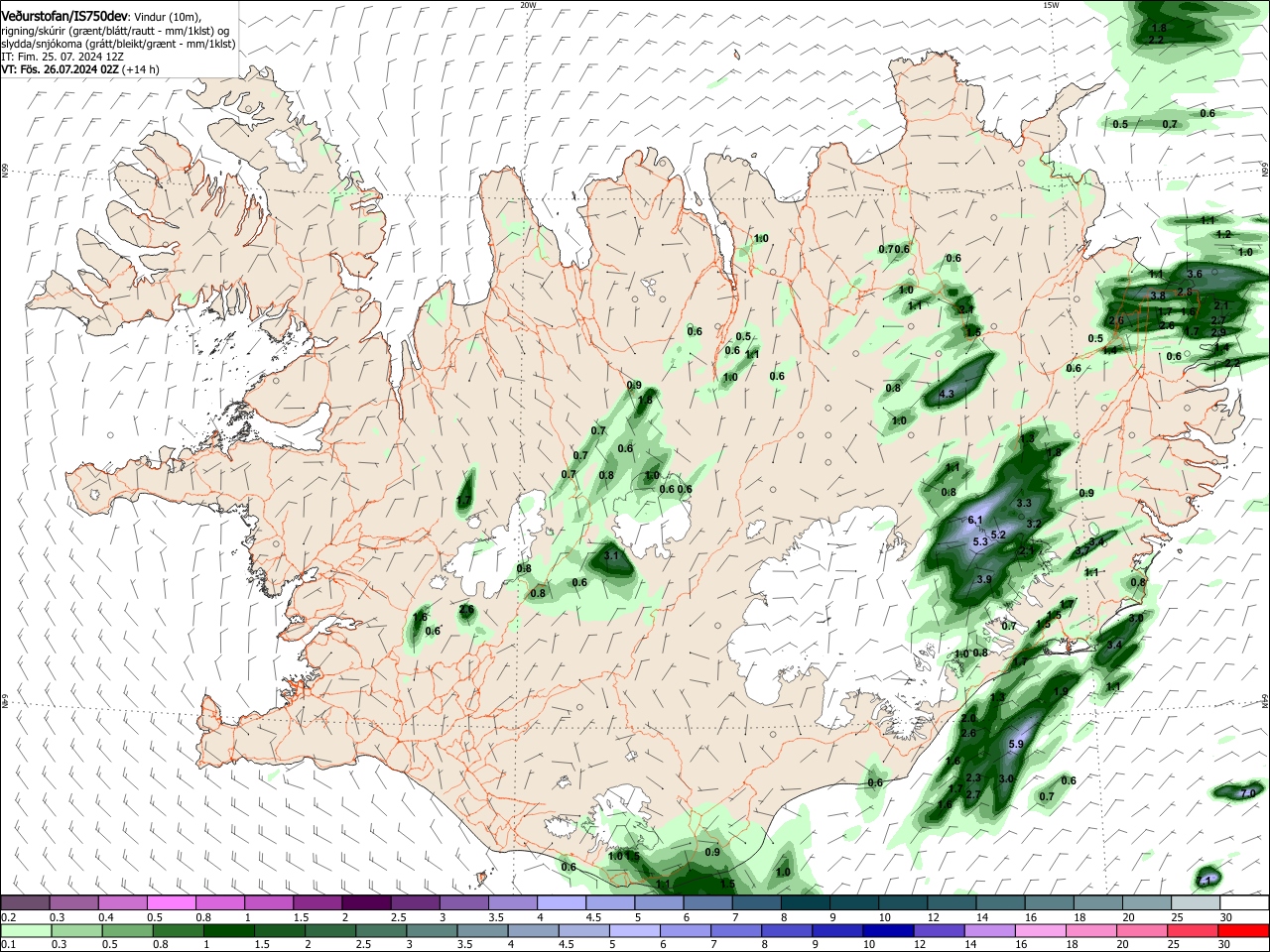Click the 7.0 precipitation value
The width and height of the screenshot is (1270, 952).
(1248, 792)
